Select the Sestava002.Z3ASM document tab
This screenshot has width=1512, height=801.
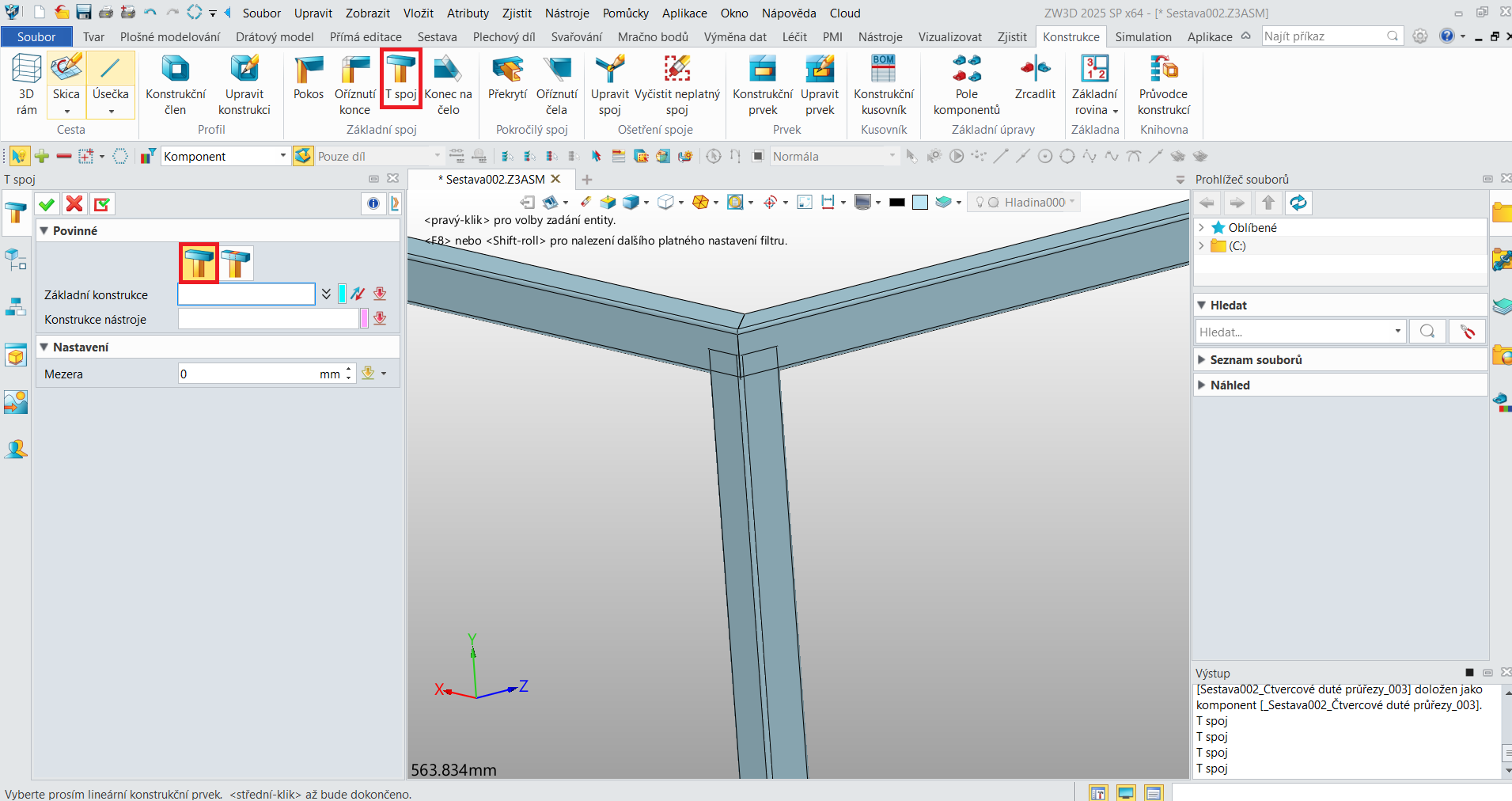pos(495,180)
